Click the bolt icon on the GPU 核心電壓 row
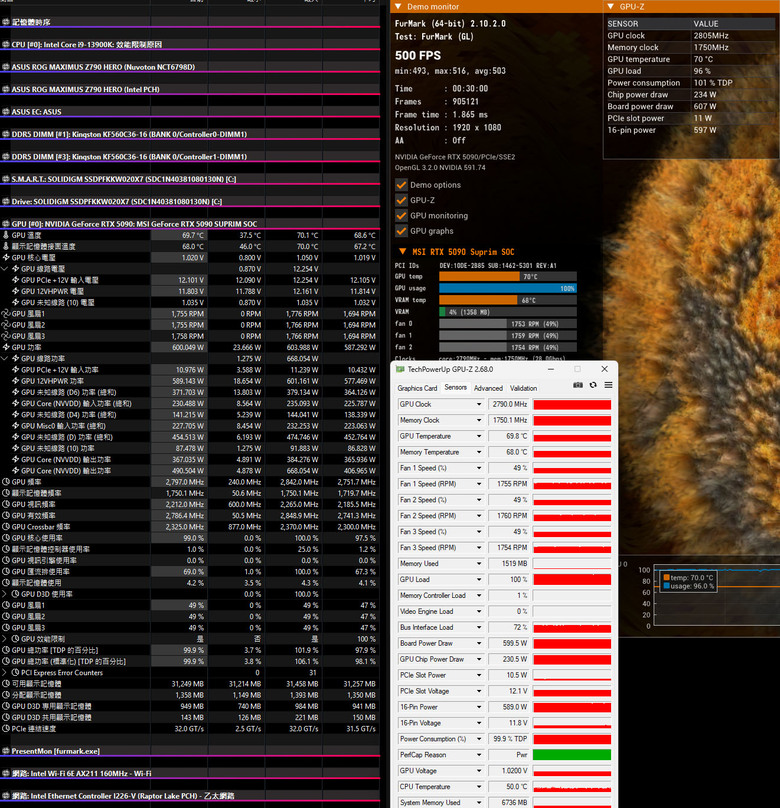Screen dimensions: 780x808 pos(6,258)
